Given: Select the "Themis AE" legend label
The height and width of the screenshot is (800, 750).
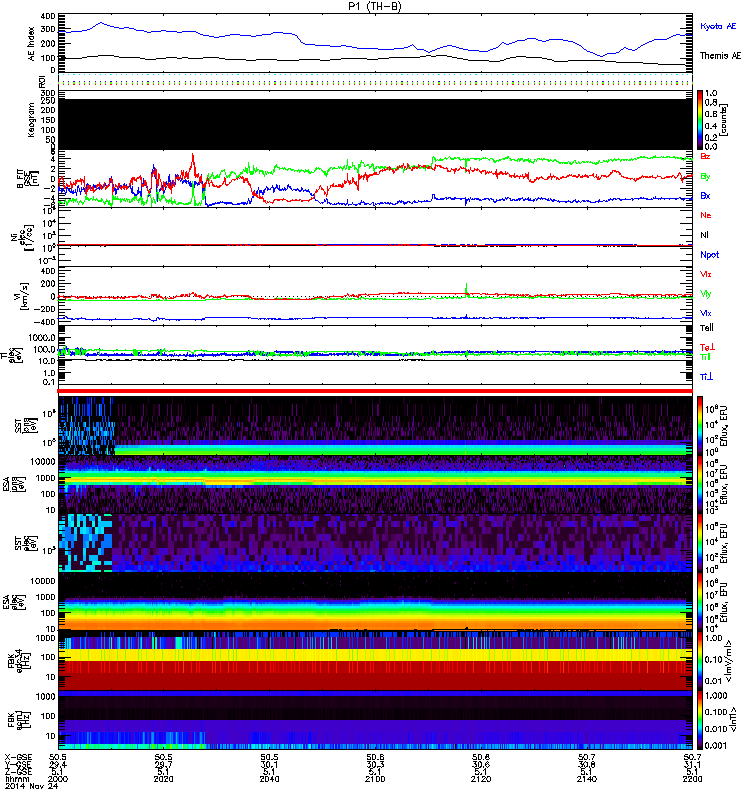Looking at the screenshot, I should (720, 56).
